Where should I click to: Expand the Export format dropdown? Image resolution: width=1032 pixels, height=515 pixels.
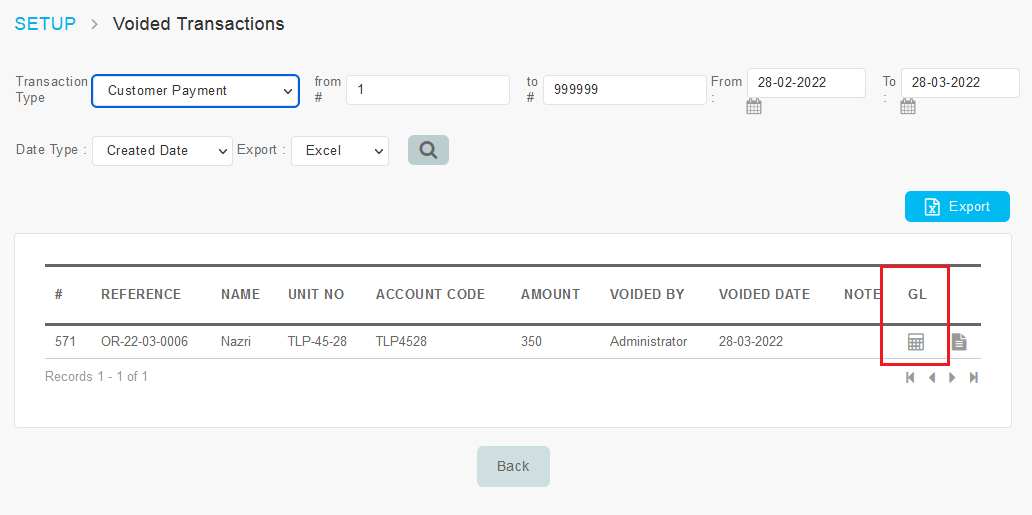(x=339, y=151)
